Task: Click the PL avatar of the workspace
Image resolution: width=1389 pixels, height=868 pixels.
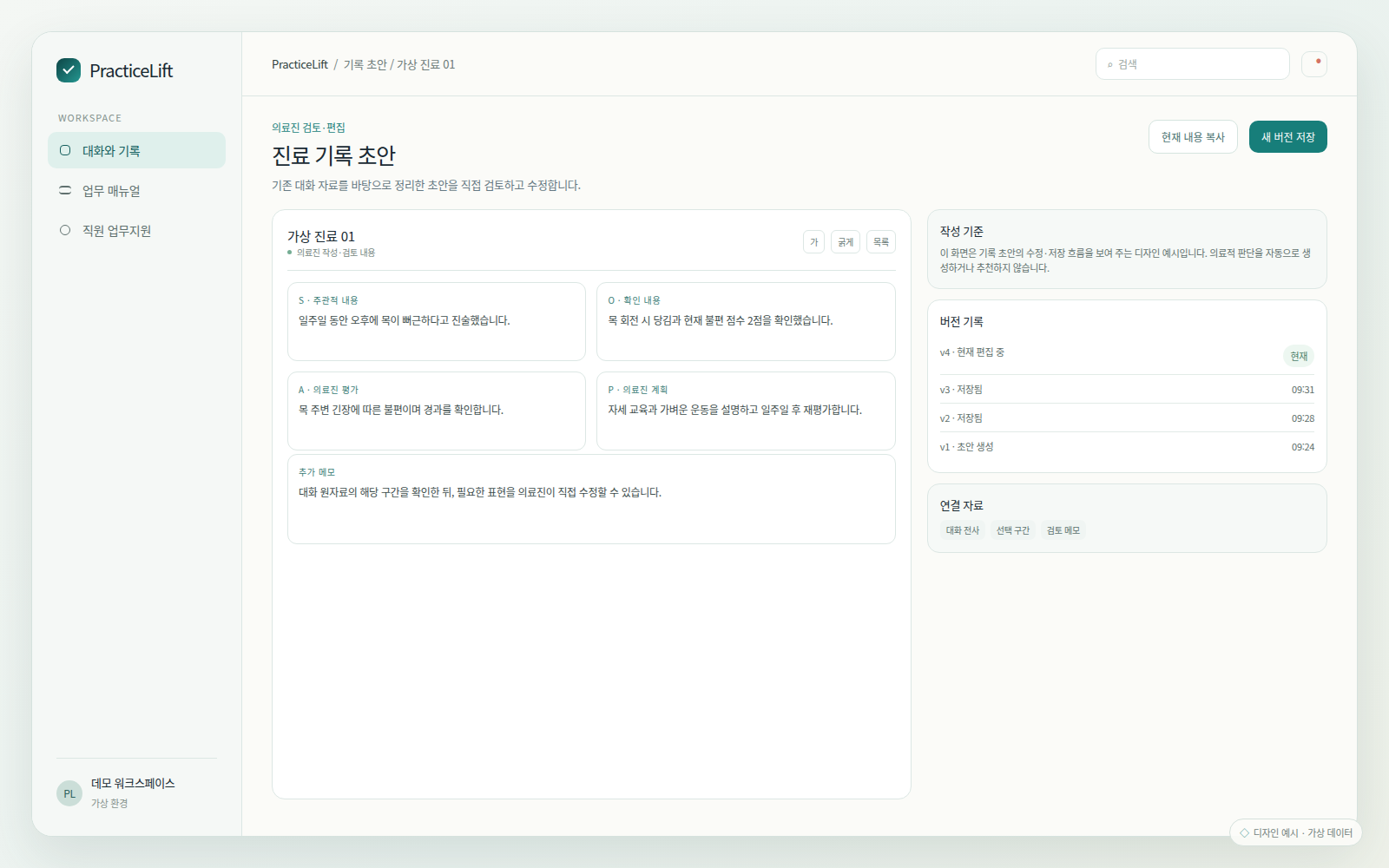Action: coord(69,793)
